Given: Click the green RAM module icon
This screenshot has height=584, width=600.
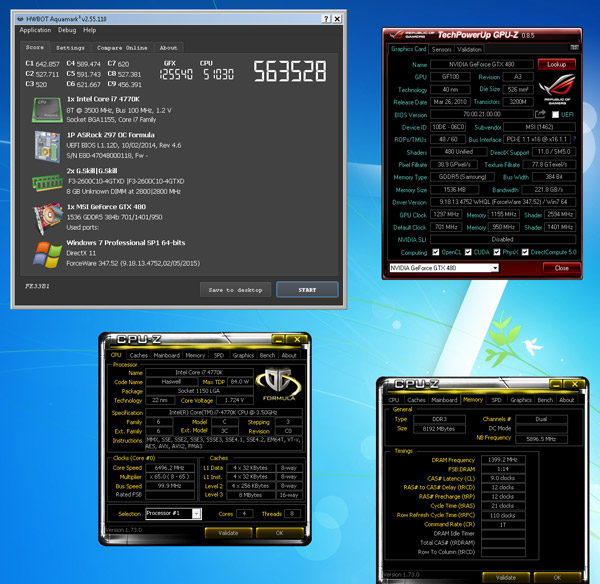Looking at the screenshot, I should [47, 183].
